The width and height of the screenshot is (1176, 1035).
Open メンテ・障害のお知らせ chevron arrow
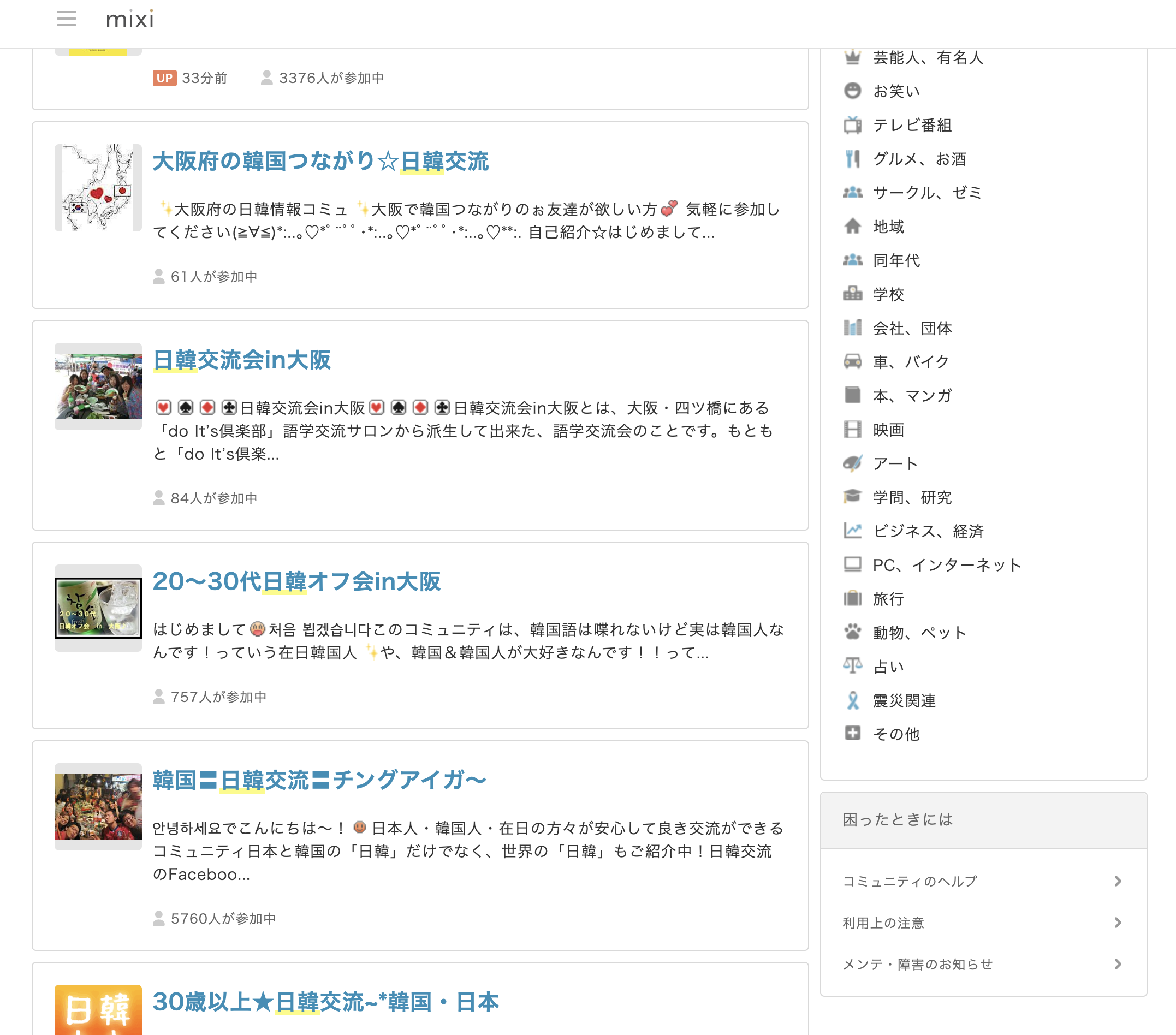[x=1118, y=964]
